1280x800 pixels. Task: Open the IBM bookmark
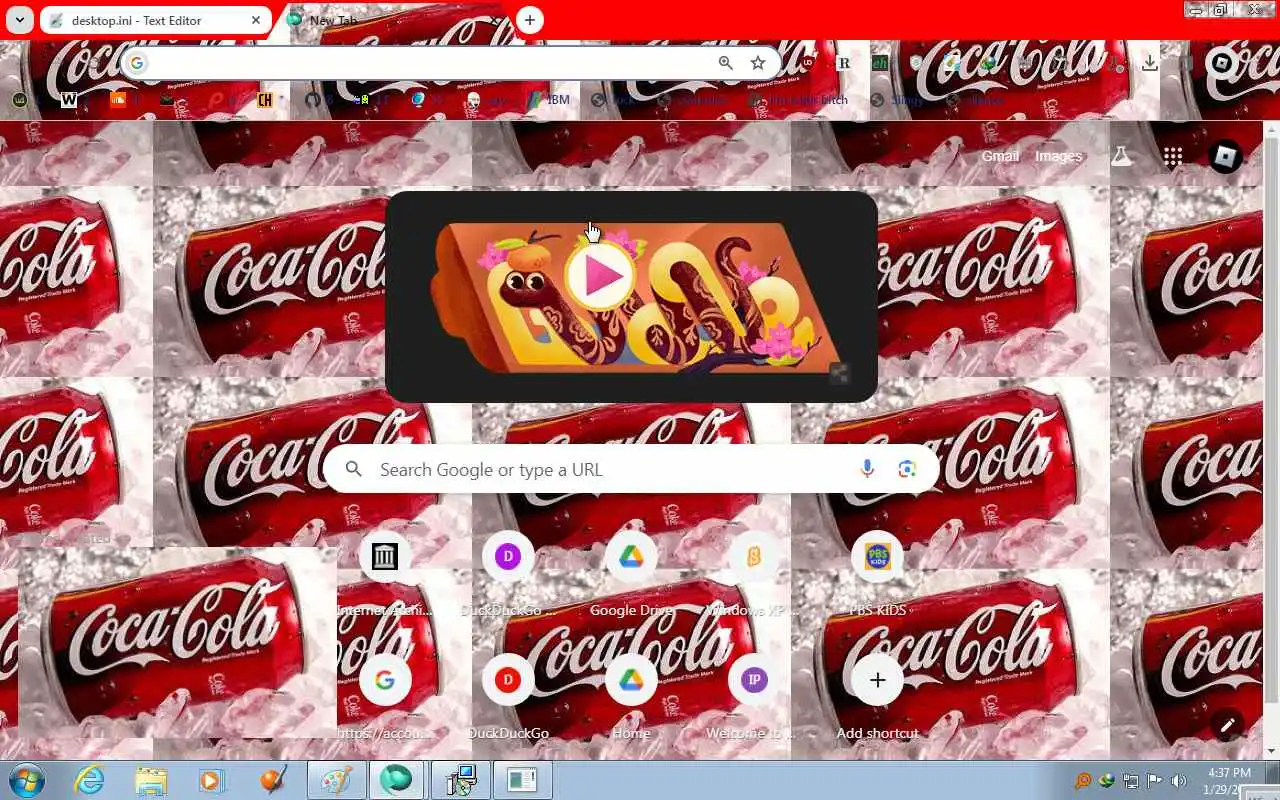pyautogui.click(x=548, y=100)
